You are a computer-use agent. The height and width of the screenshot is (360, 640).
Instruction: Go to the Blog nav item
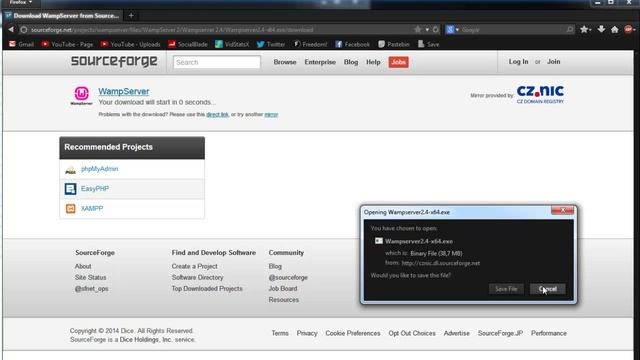(x=351, y=62)
